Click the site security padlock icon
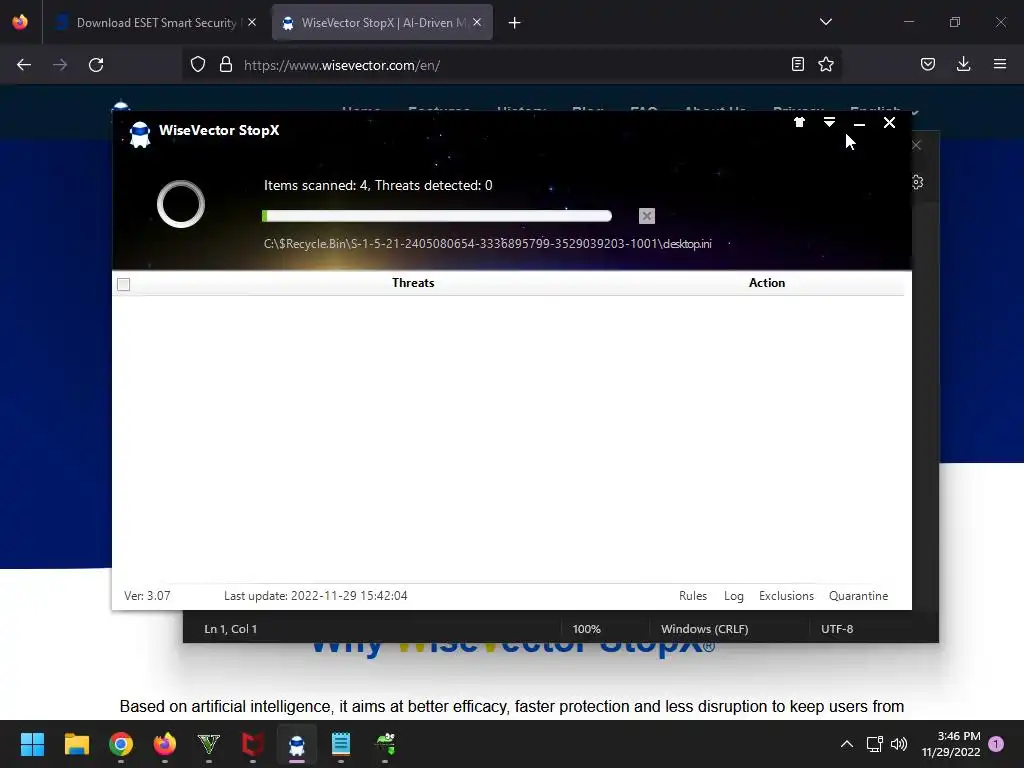 [226, 65]
